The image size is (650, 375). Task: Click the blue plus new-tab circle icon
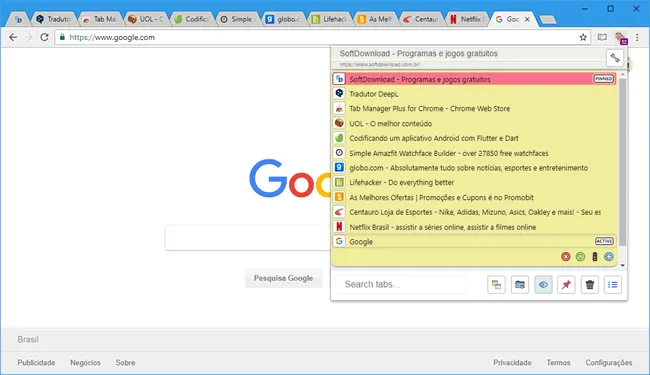point(609,256)
